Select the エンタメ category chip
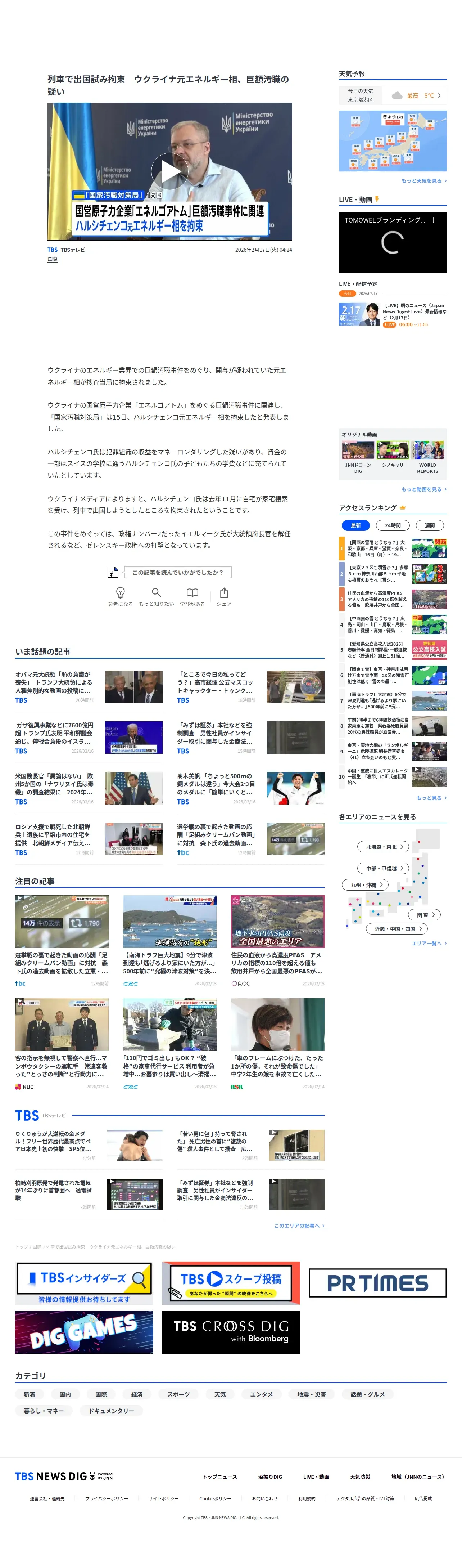The height and width of the screenshot is (1568, 462). tap(261, 1394)
